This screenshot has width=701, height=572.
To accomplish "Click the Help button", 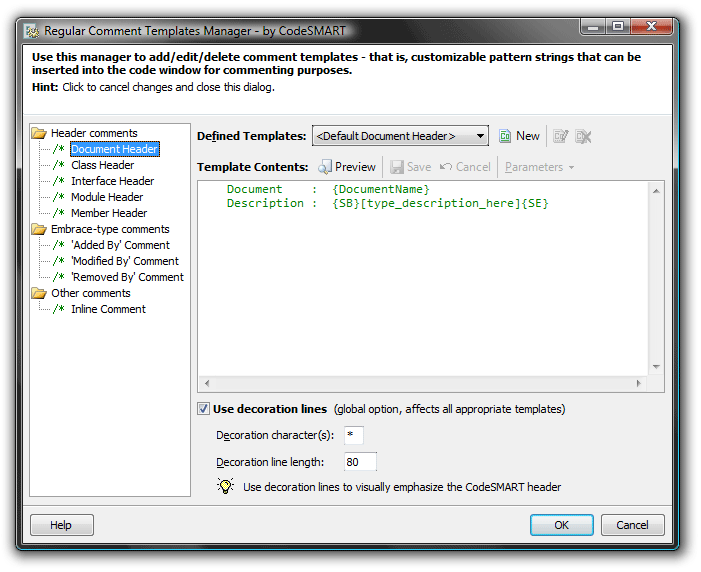I will (62, 525).
